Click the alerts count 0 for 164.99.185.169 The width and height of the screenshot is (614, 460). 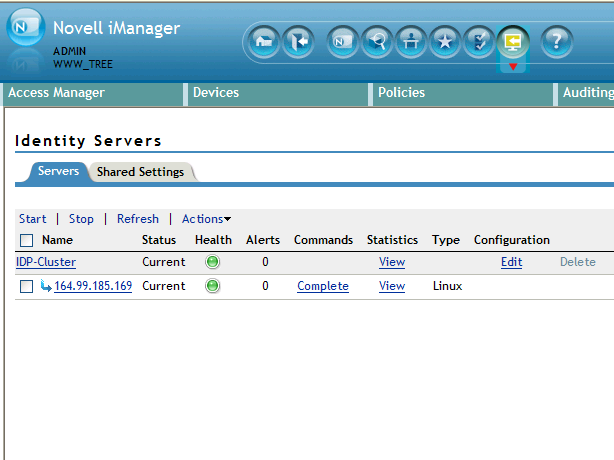[x=265, y=286]
